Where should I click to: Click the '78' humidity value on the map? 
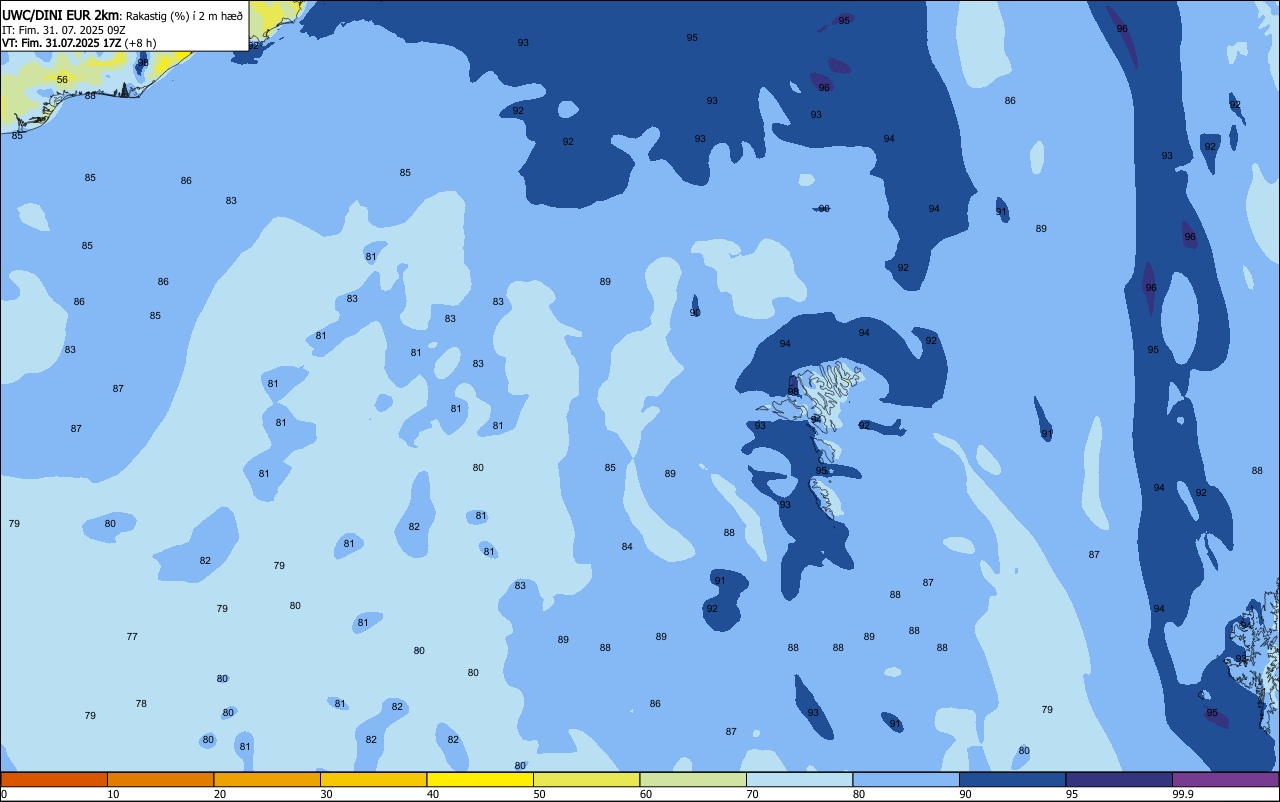141,704
